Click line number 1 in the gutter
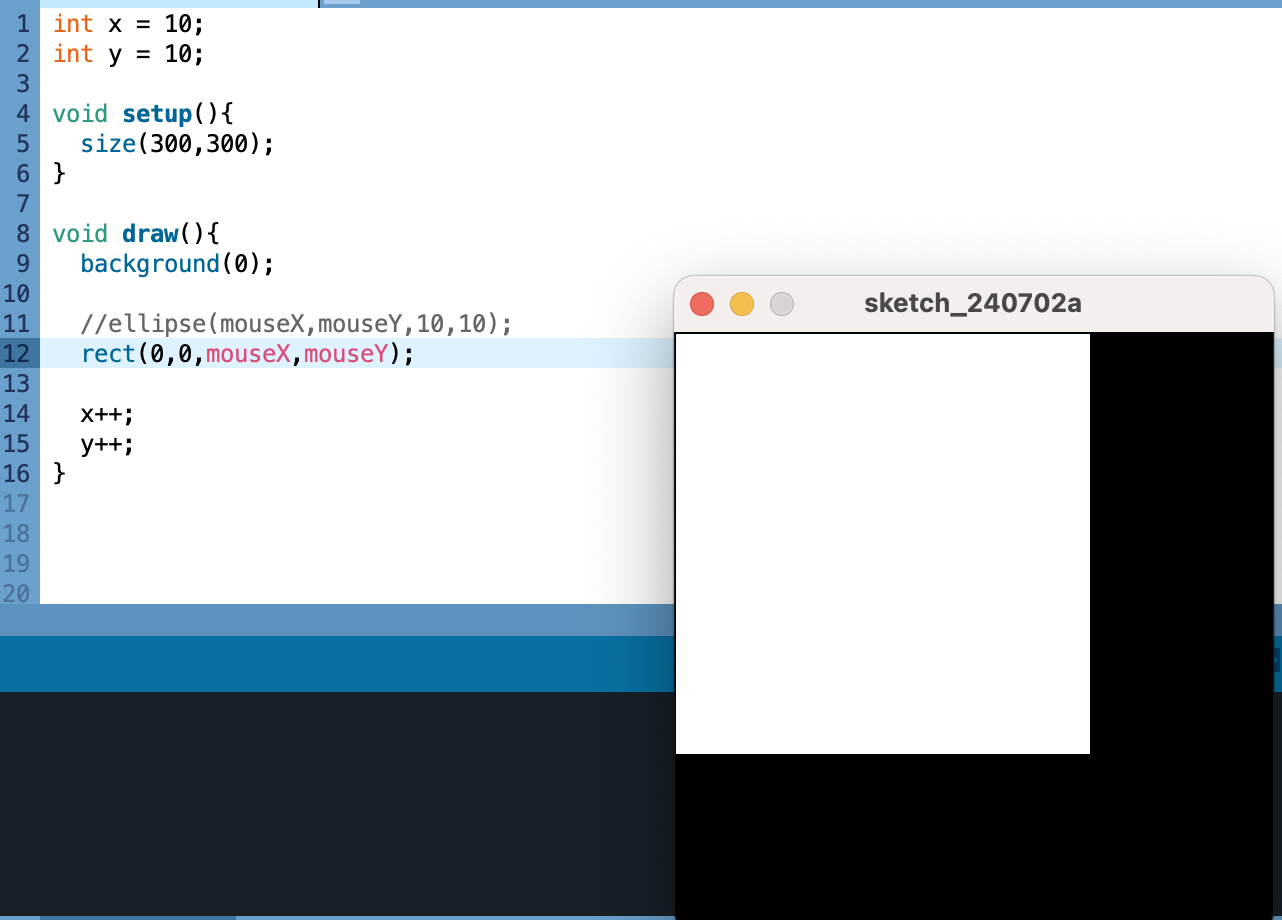 23,24
